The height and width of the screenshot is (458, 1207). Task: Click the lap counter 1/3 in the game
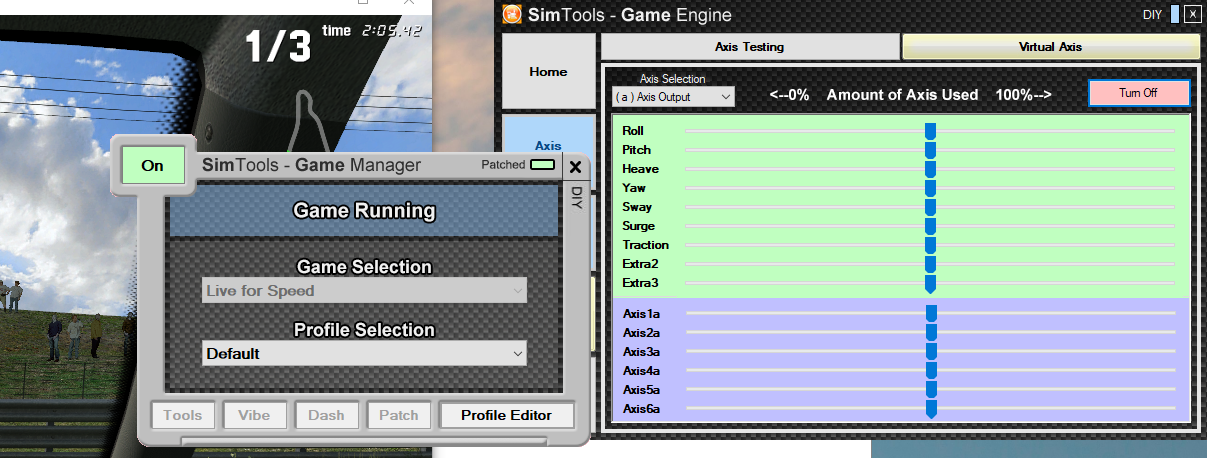coord(279,47)
